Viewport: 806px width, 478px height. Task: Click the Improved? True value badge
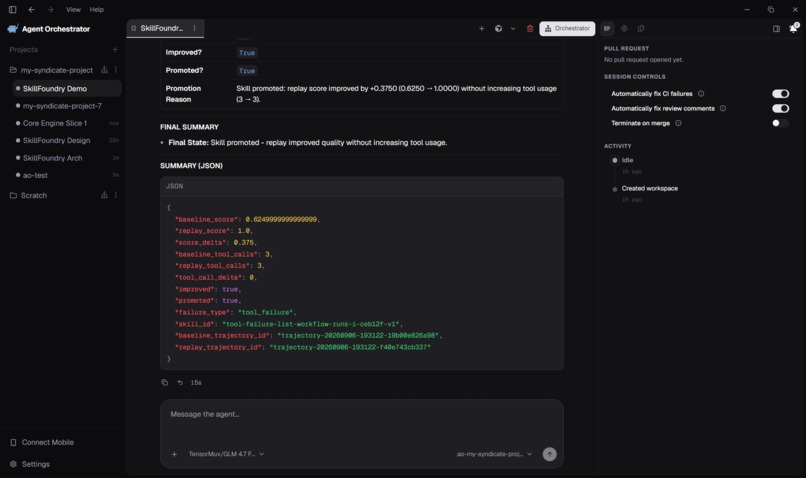click(x=247, y=53)
